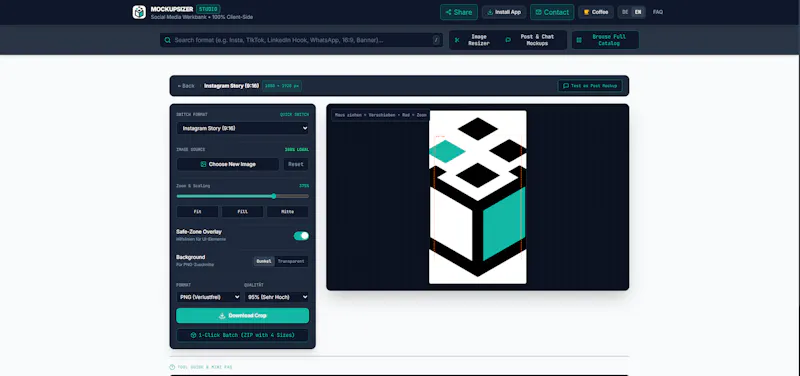Click the Coffee donation button
The image size is (800, 376).
click(596, 12)
